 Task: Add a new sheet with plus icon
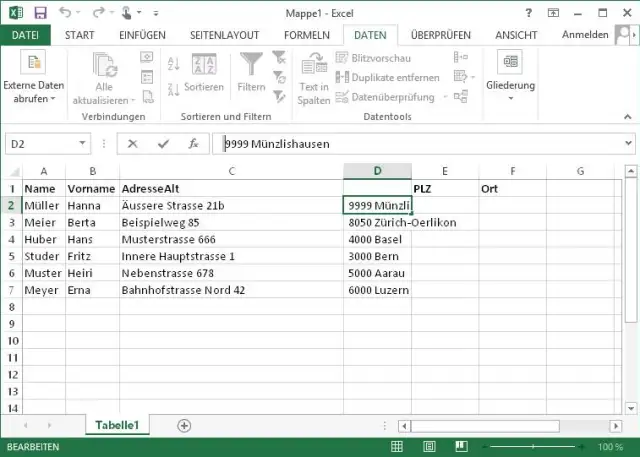(184, 425)
